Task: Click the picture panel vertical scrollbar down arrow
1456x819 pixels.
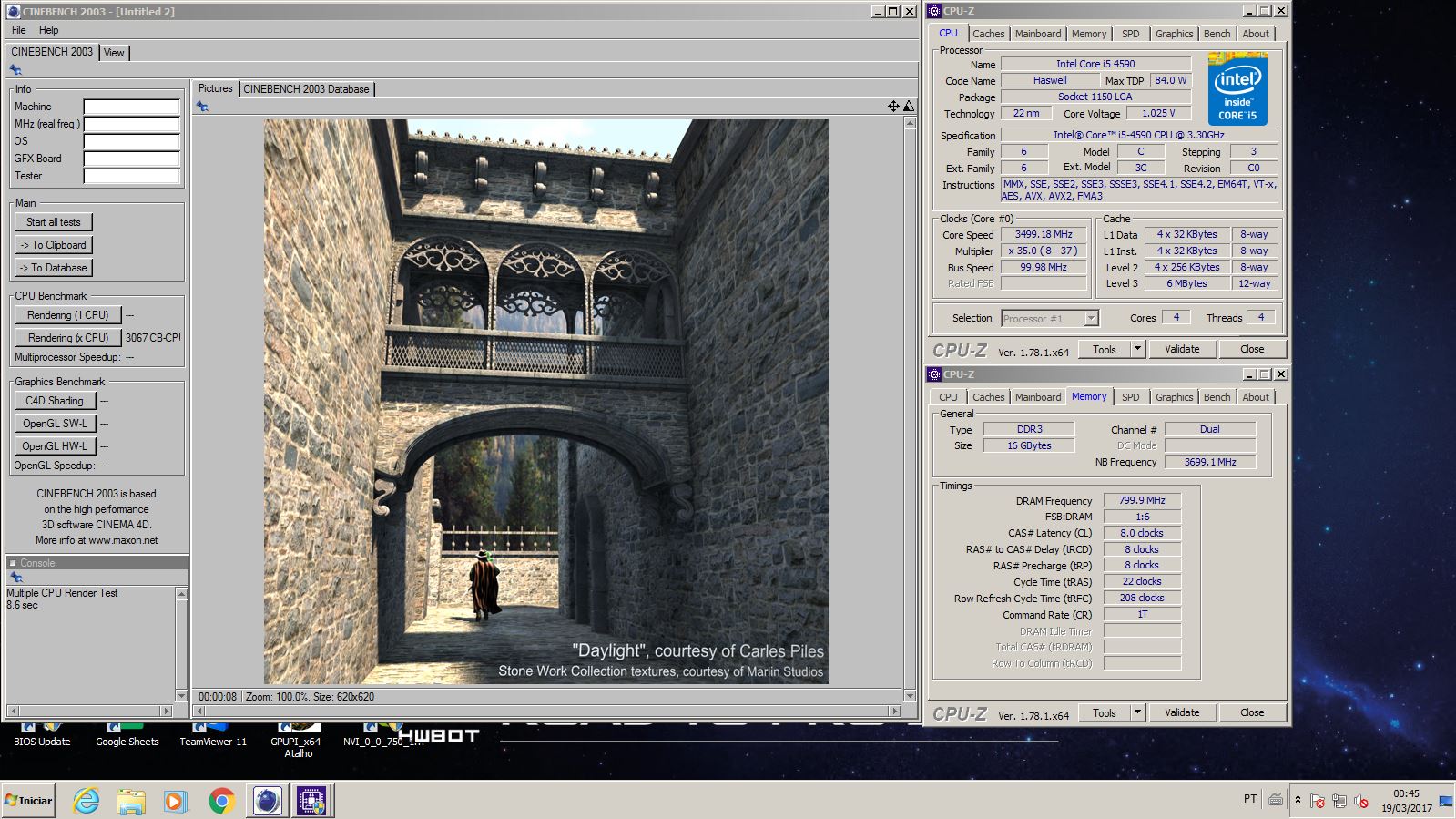Action: (910, 695)
